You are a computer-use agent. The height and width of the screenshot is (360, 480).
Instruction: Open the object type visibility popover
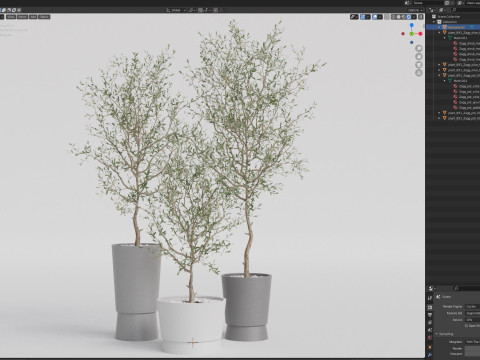click(x=355, y=17)
